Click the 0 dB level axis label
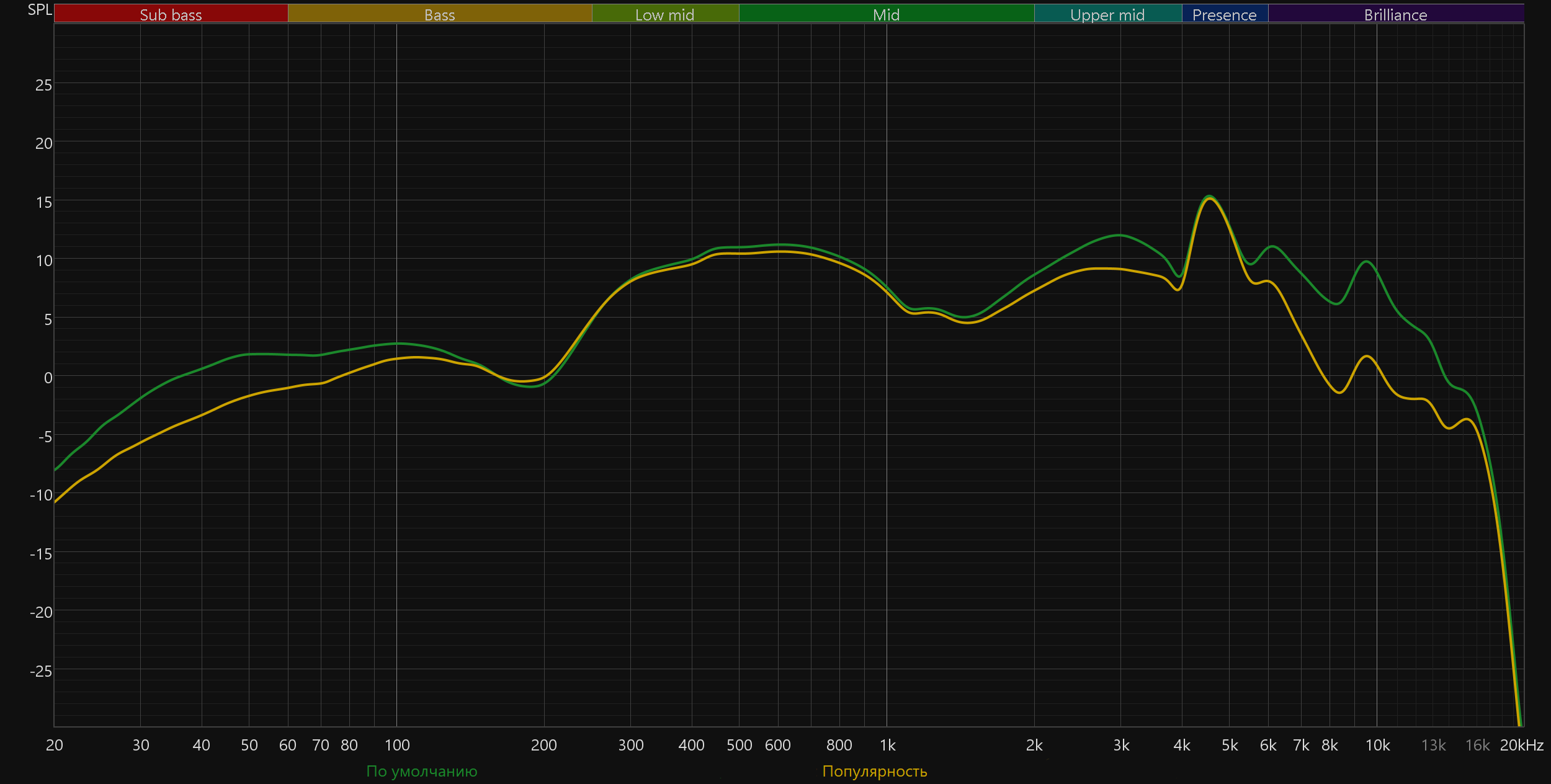Viewport: 1551px width, 784px height. click(x=48, y=378)
